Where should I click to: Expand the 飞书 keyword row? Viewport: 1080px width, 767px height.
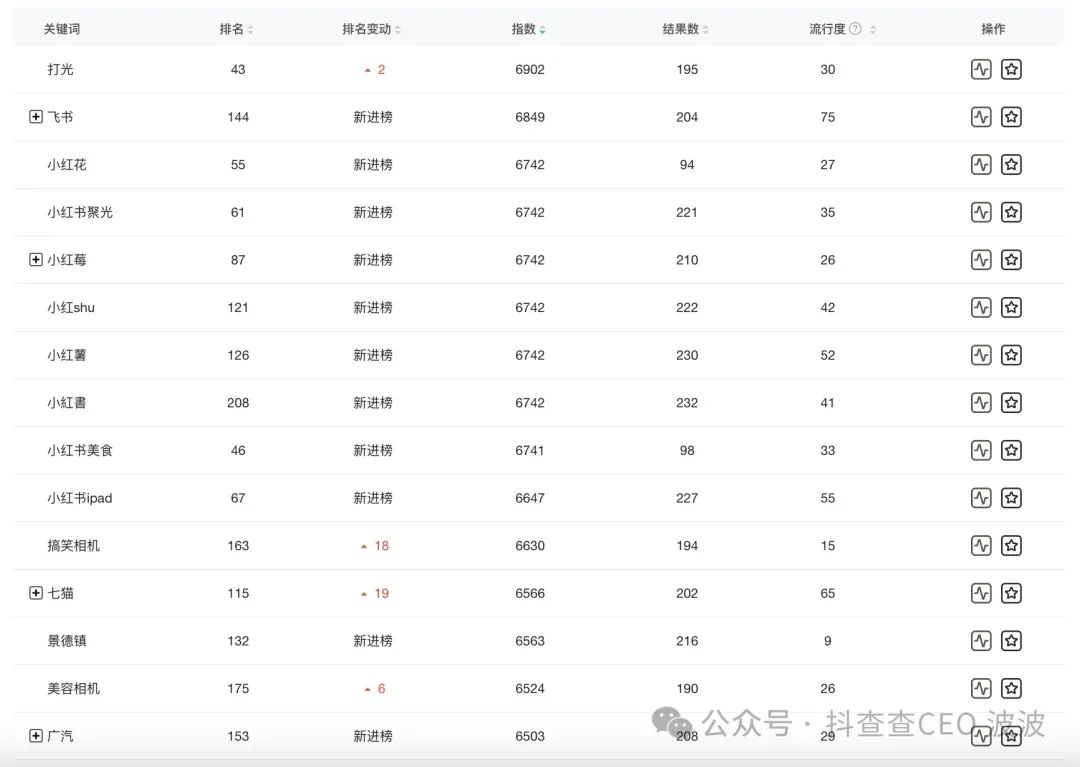point(36,117)
